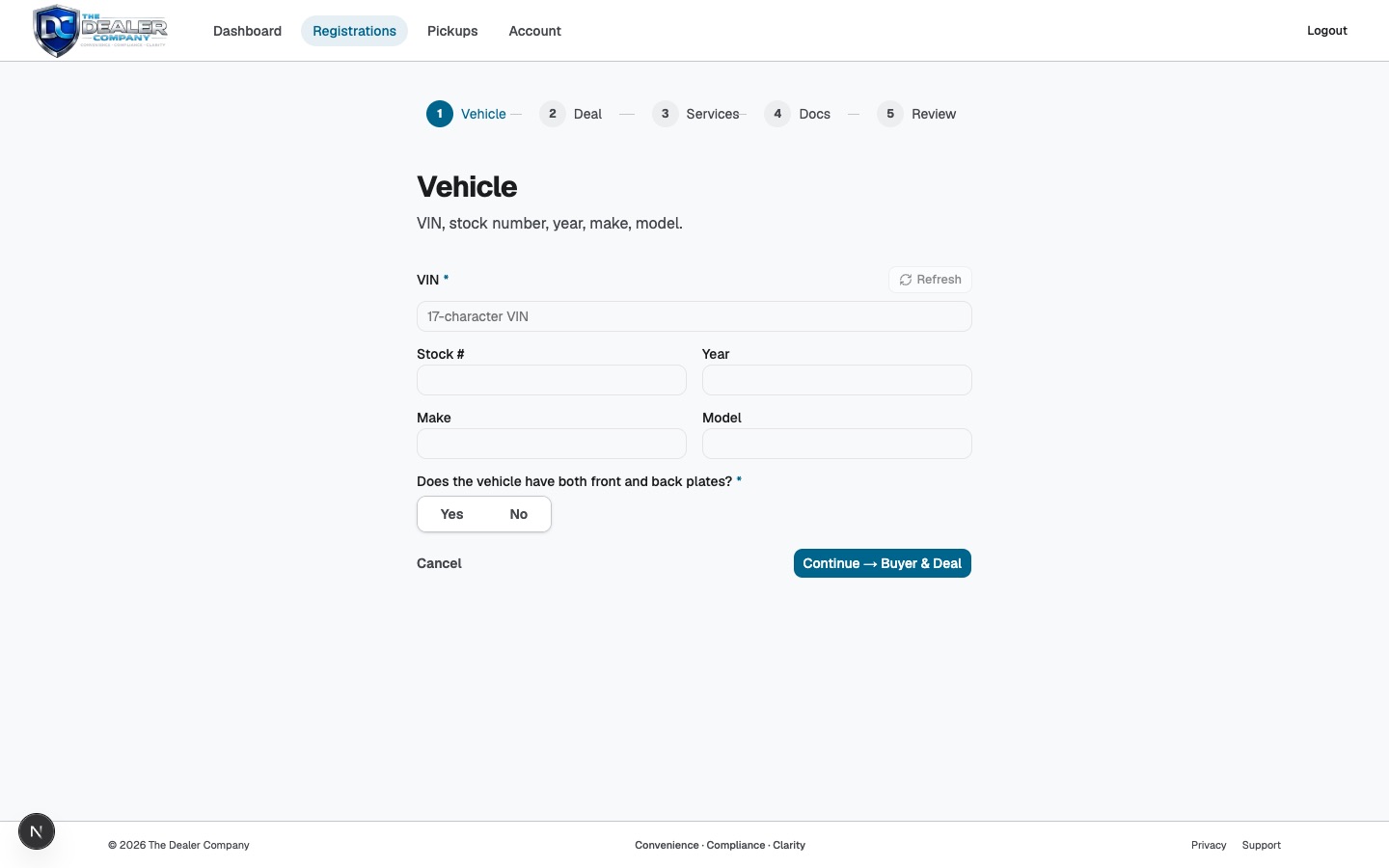Screen dimensions: 1389x868
Task: Choose No for front and back plates
Action: pos(518,514)
